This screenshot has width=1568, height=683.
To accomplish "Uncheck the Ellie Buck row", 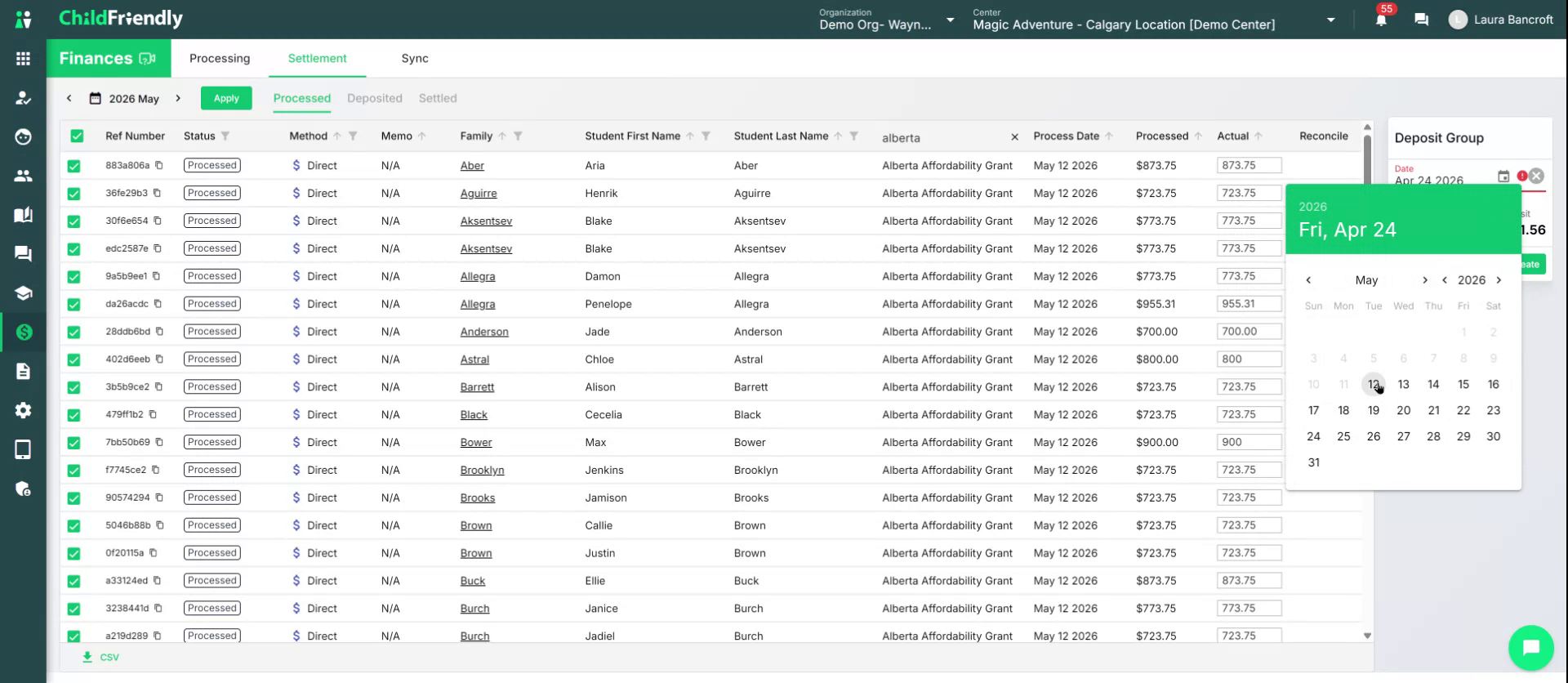I will coord(73,582).
